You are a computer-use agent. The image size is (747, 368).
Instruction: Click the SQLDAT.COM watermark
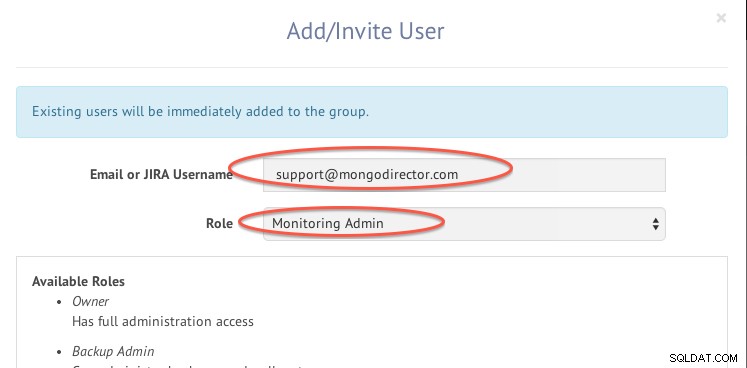[703, 358]
